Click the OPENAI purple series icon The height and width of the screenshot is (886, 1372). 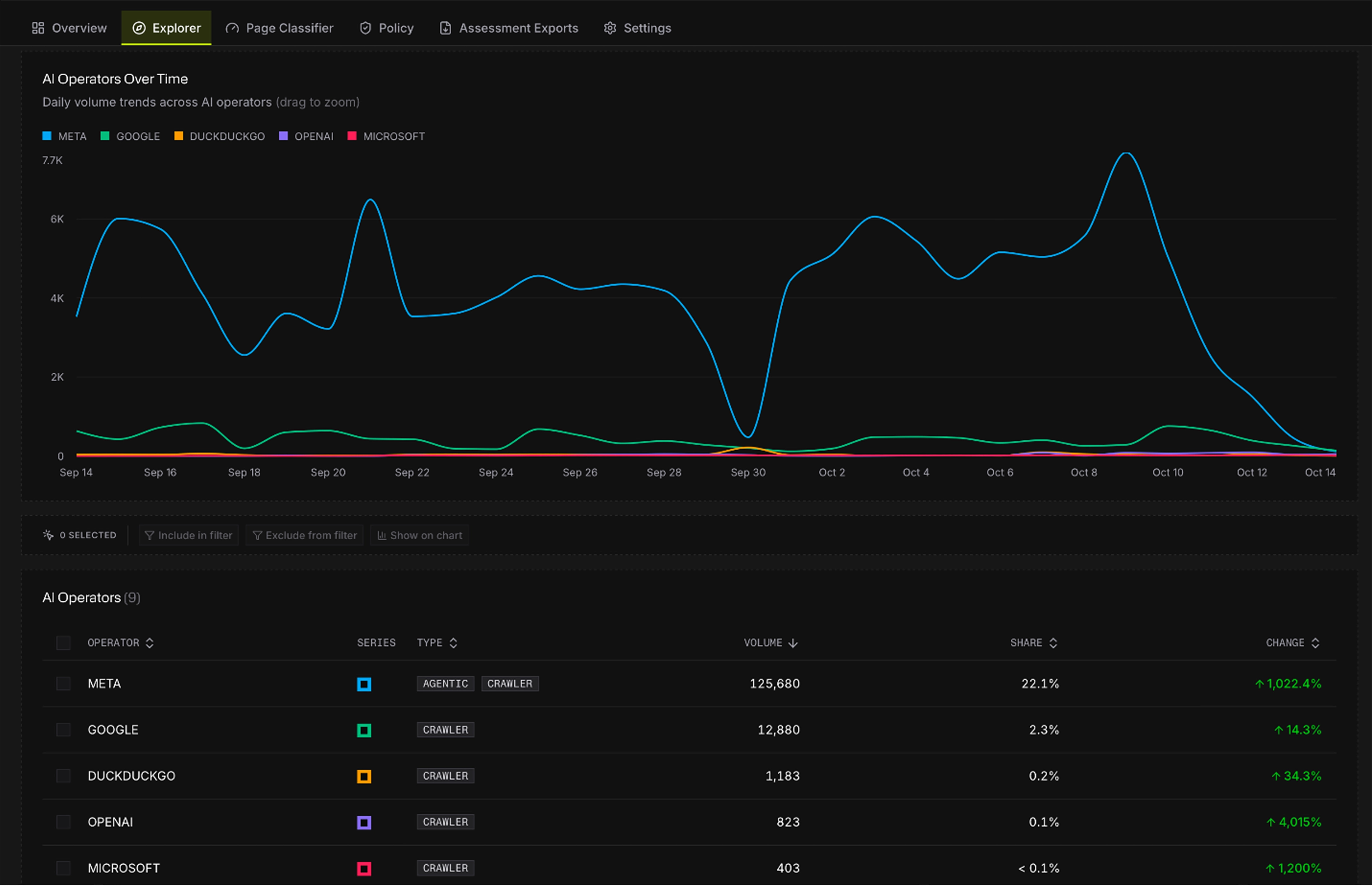click(364, 823)
